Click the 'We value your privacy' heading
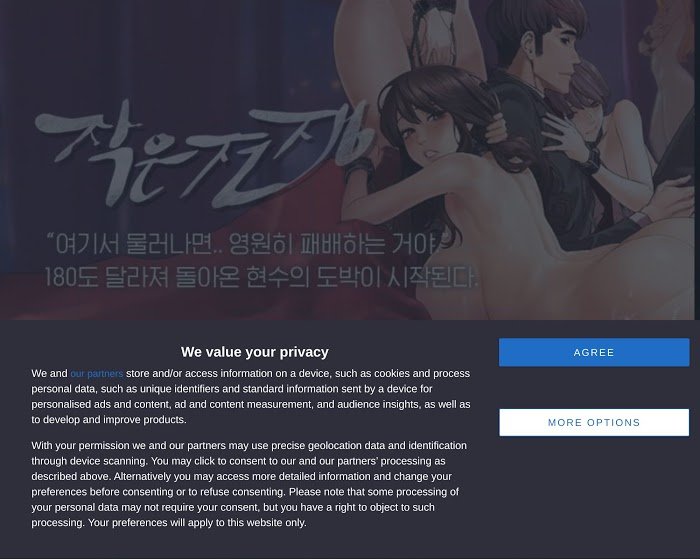Screen dimensions: 700x559 pos(254,352)
